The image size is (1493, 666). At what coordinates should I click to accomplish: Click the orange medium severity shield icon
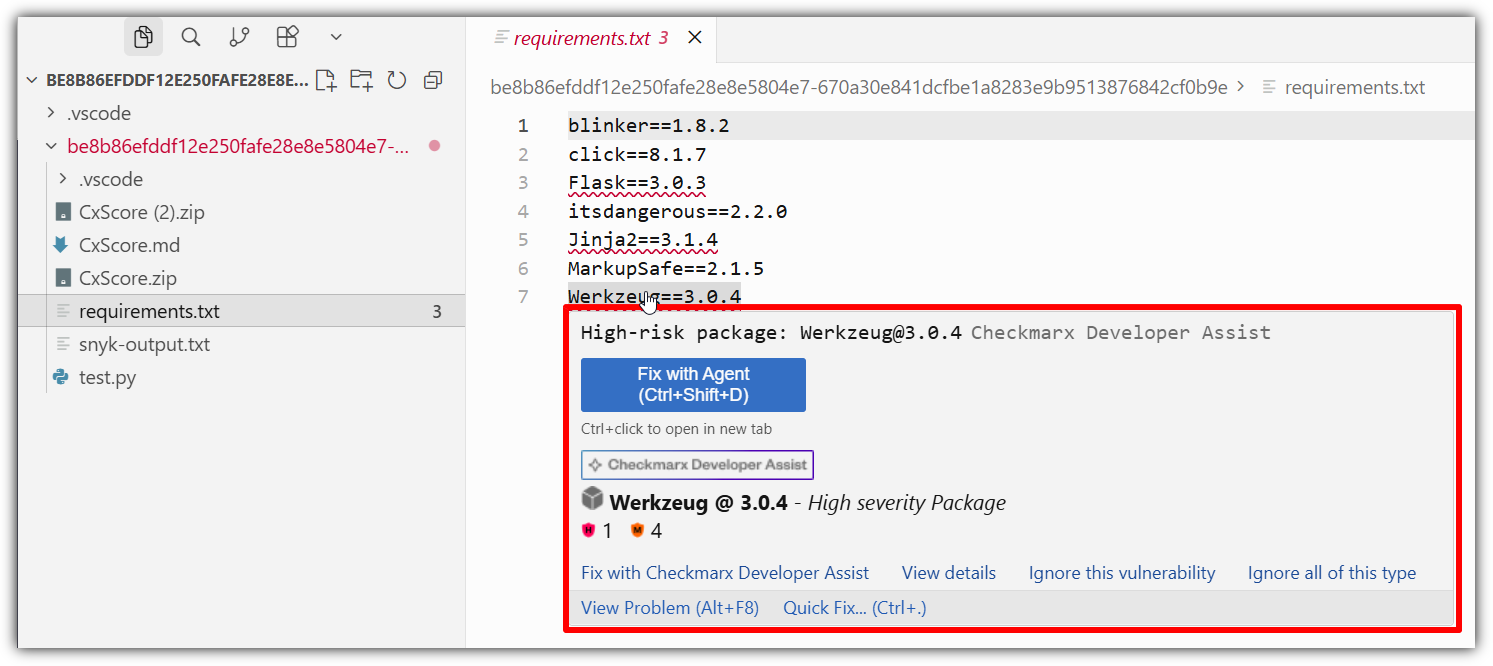pyautogui.click(x=637, y=531)
